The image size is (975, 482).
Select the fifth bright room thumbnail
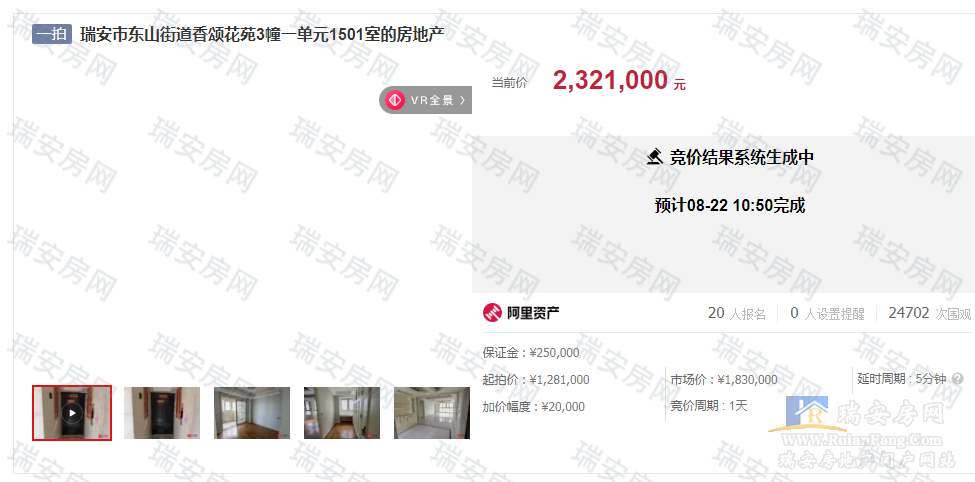click(432, 413)
